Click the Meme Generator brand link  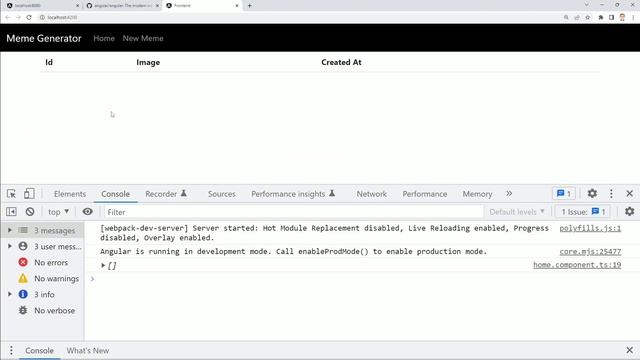[44, 38]
